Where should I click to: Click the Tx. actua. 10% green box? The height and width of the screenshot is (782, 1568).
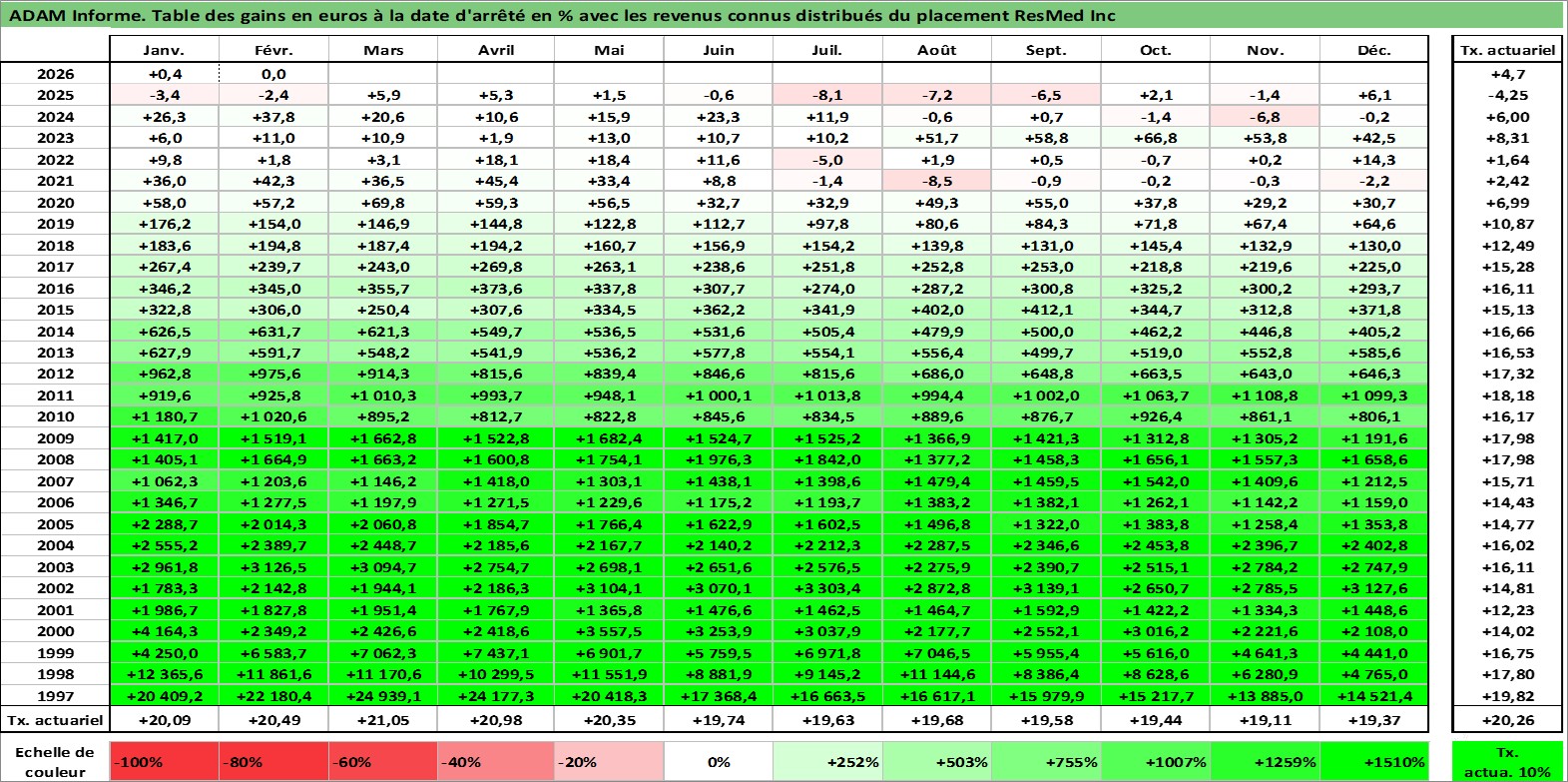(1507, 762)
